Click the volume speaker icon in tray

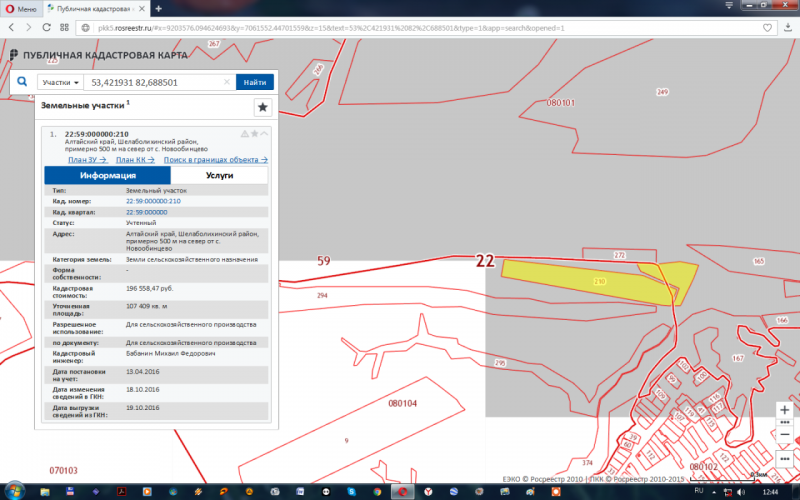click(741, 492)
